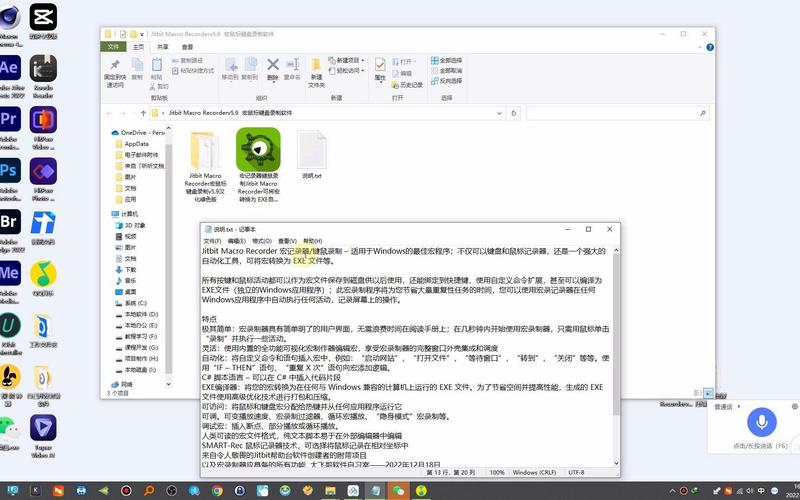Click the 复制到 icon in Explorer ribbon
The width and height of the screenshot is (800, 500).
pos(250,65)
